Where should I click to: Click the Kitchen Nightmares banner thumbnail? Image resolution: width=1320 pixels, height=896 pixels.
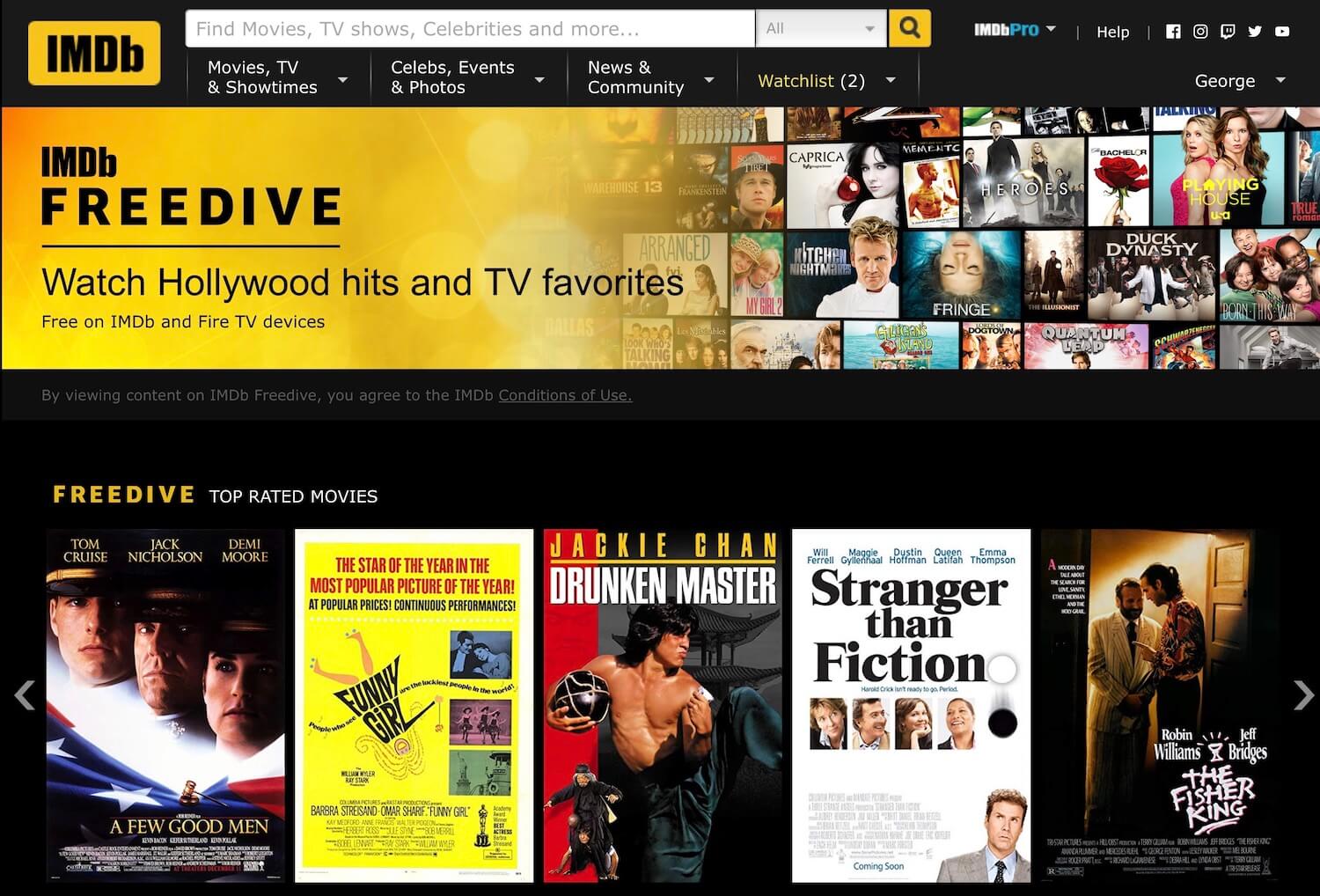point(842,275)
